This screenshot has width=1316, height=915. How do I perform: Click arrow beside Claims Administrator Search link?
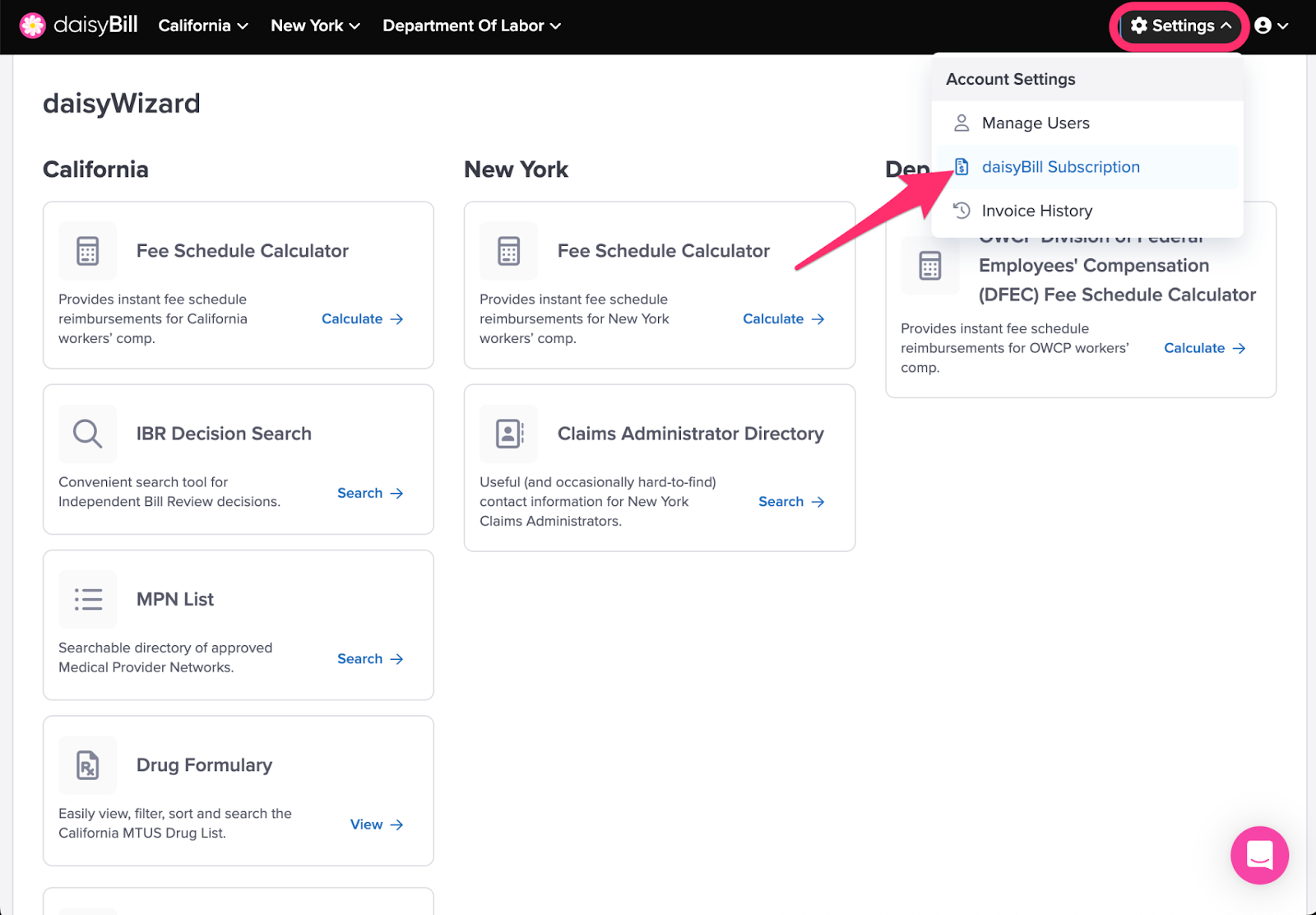[x=818, y=502]
